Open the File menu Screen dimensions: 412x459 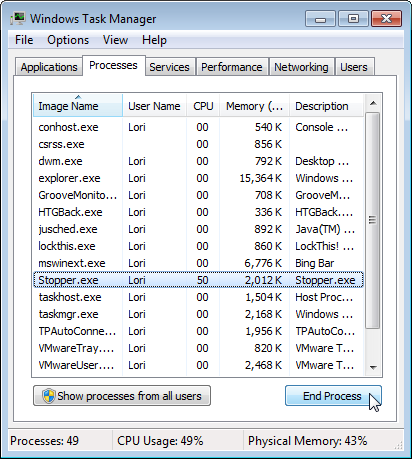pos(24,40)
